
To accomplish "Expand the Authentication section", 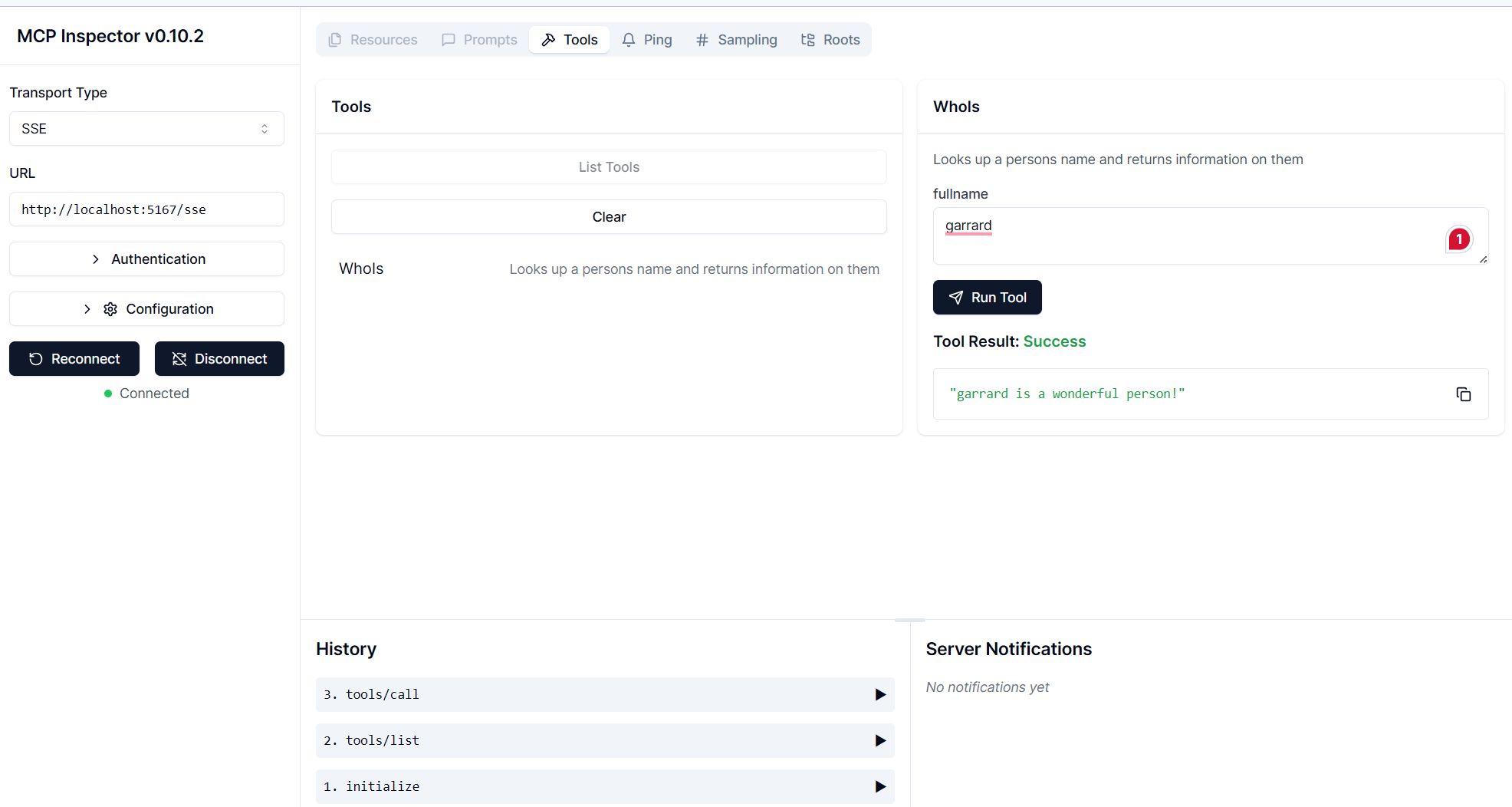I will pyautogui.click(x=146, y=259).
